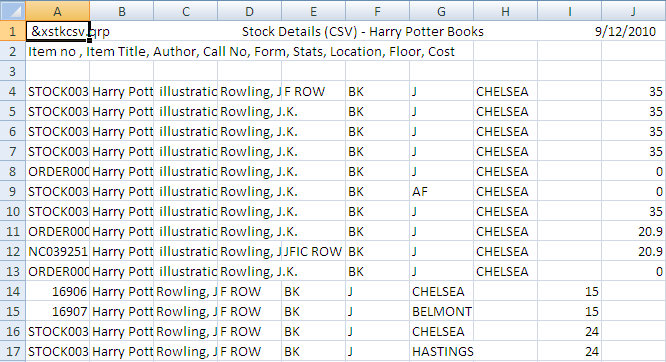The image size is (666, 362).
Task: Select row 11 header
Action: [x=13, y=231]
